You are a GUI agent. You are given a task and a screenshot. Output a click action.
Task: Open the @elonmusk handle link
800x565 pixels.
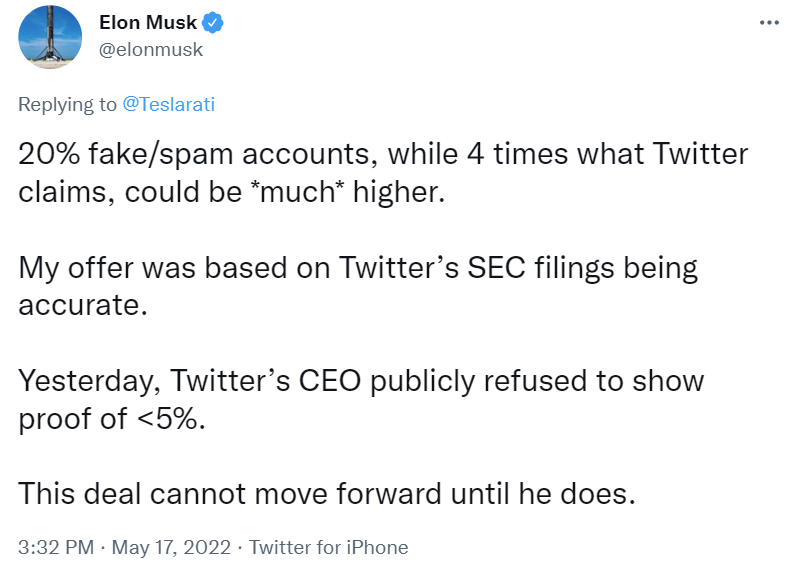151,50
